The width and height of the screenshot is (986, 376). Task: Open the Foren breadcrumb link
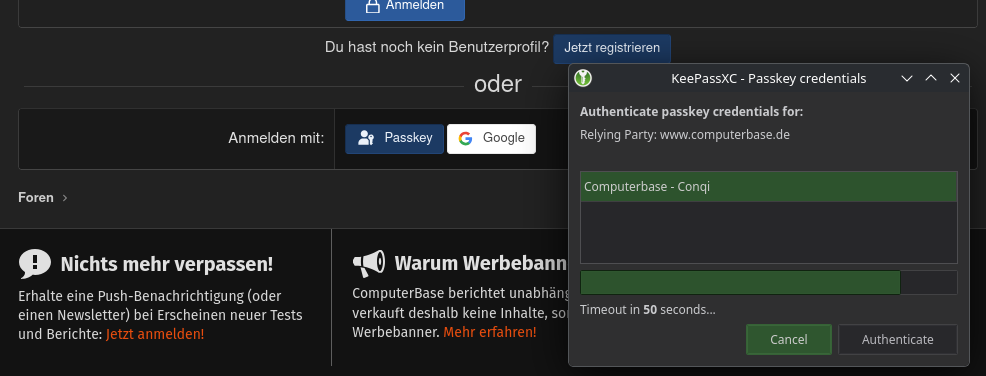click(36, 197)
